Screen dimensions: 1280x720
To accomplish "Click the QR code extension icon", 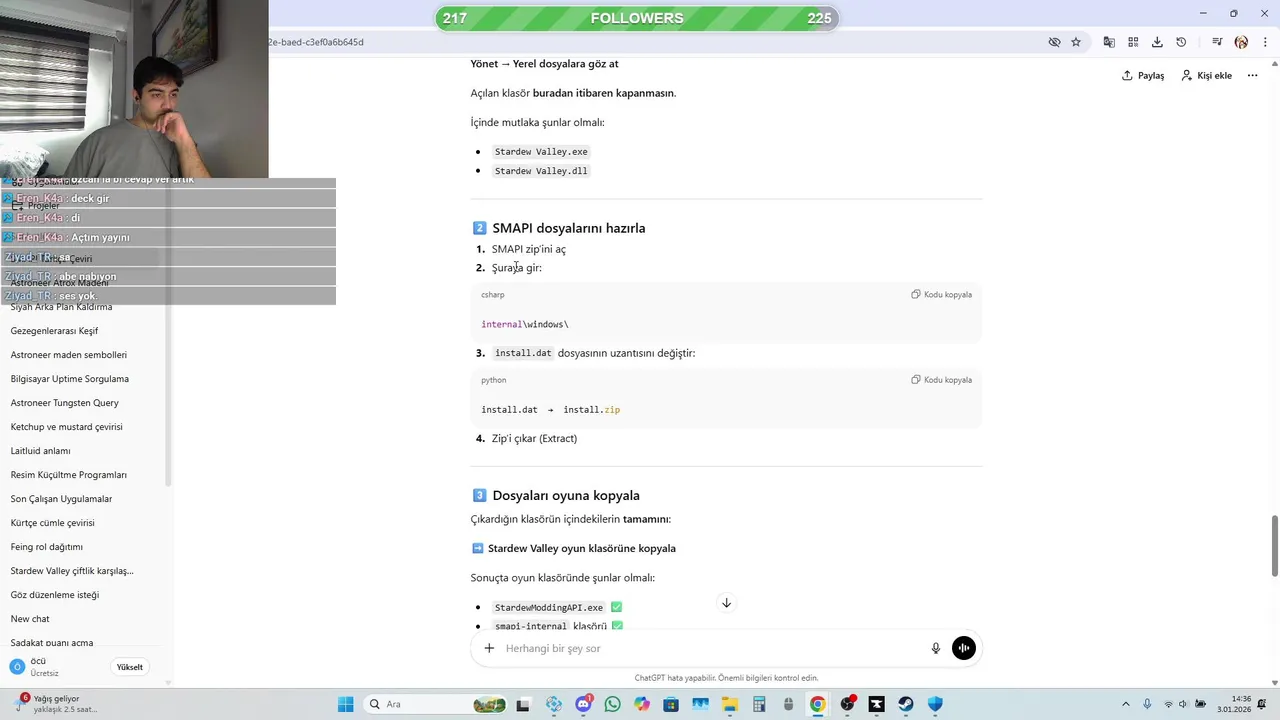I will pyautogui.click(x=1133, y=42).
